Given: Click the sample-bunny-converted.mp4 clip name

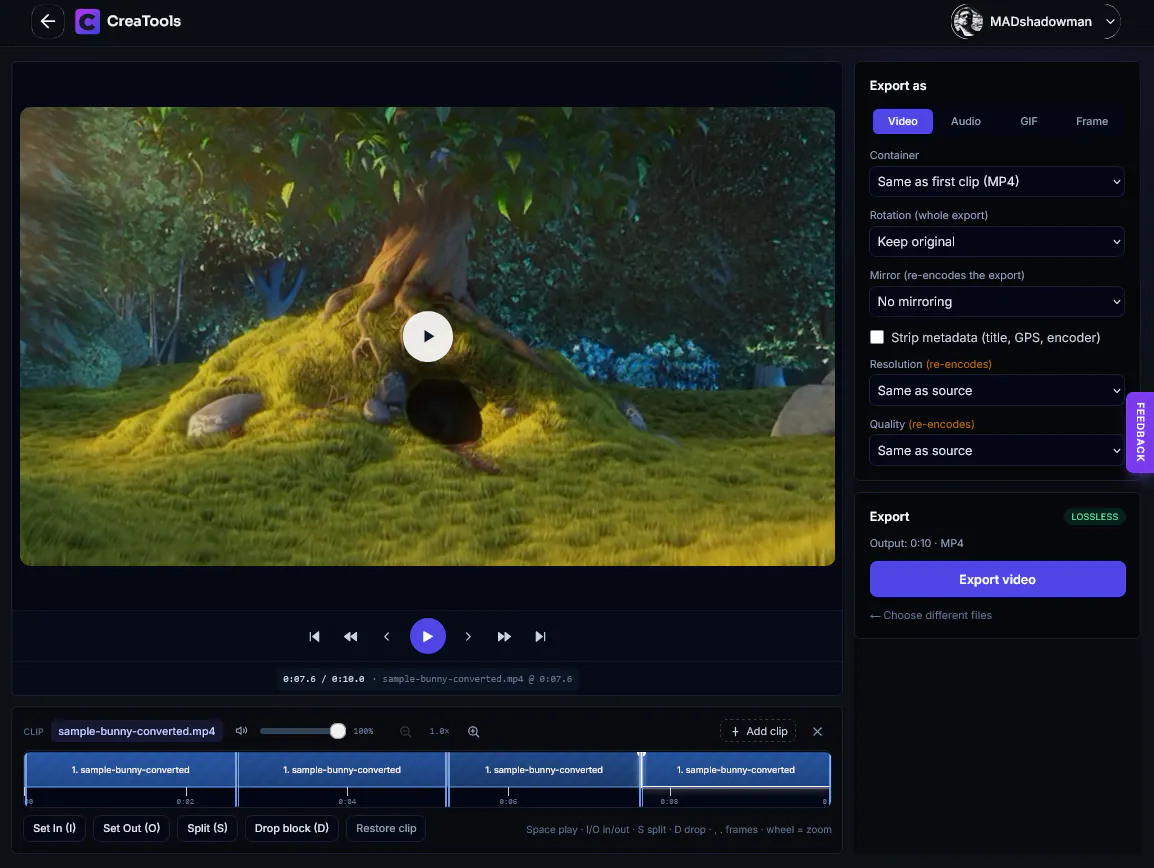Looking at the screenshot, I should click(x=137, y=731).
